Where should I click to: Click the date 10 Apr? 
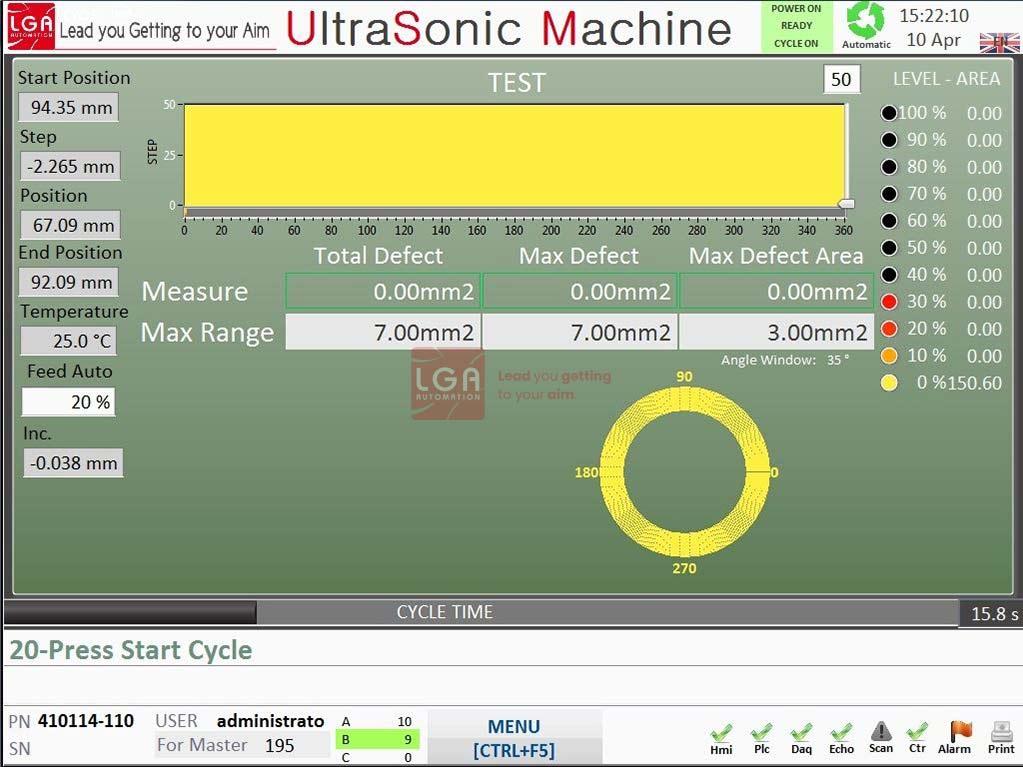pyautogui.click(x=934, y=40)
